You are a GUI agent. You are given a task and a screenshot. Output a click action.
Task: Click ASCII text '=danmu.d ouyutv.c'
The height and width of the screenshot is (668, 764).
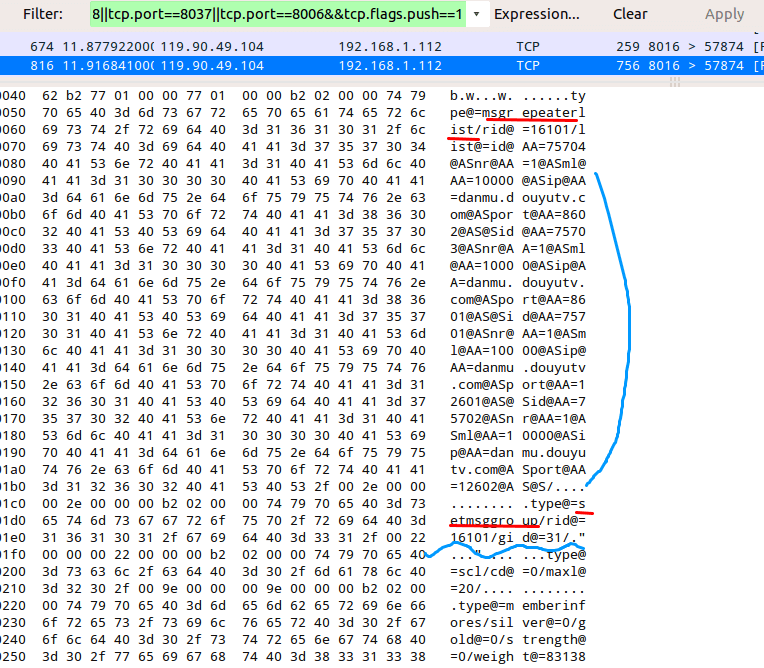point(517,198)
